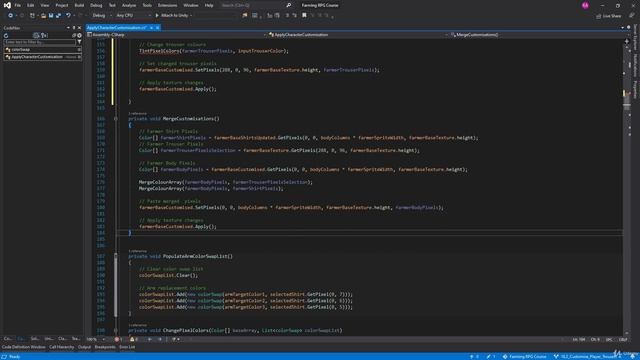Open the Any CPU platform dropdown

coord(133,16)
